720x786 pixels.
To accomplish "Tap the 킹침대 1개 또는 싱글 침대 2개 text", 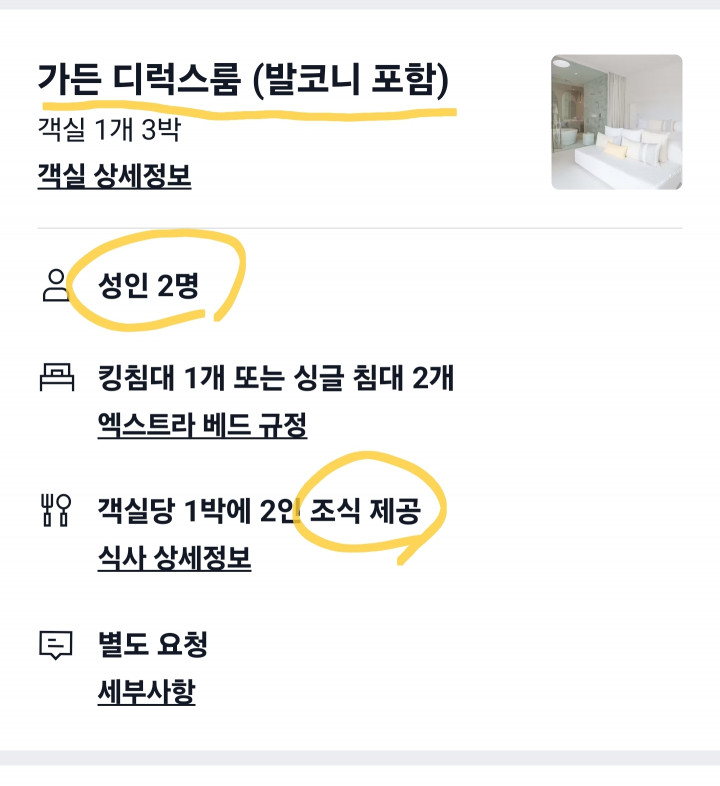I will tap(276, 378).
